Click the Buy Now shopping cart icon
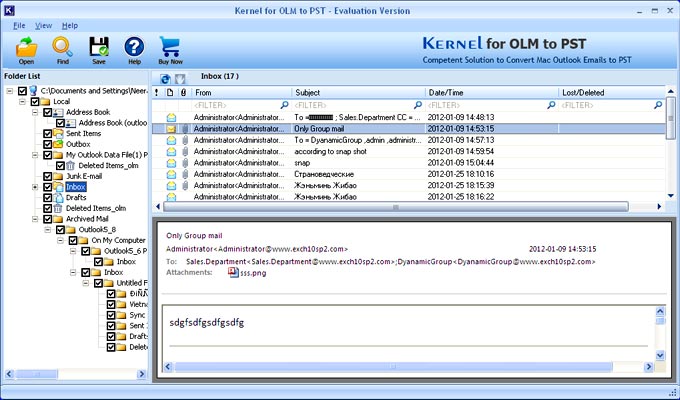Image resolution: width=680 pixels, height=400 pixels. point(170,47)
